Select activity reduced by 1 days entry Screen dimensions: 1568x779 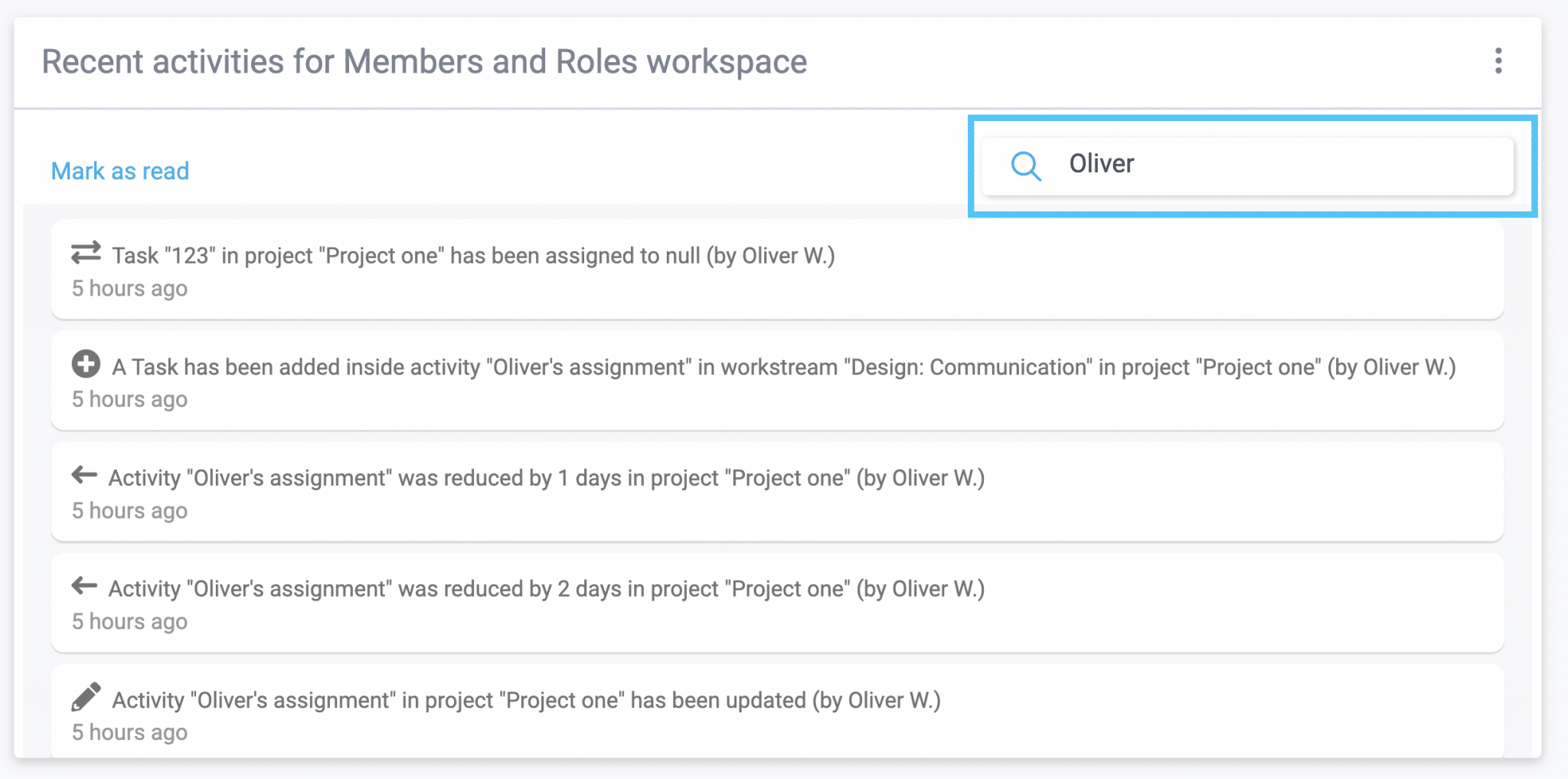(x=777, y=492)
